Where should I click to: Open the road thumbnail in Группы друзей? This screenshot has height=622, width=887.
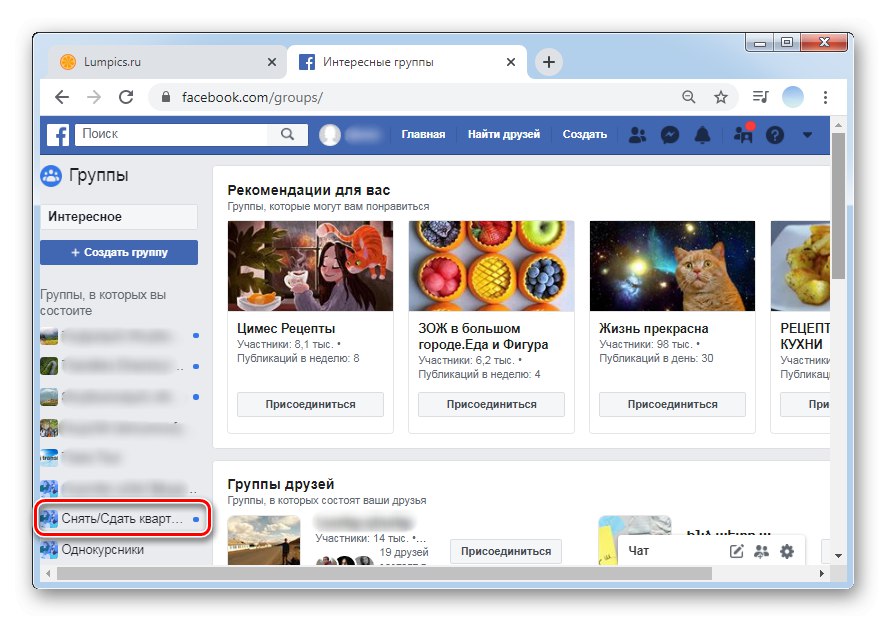(264, 540)
